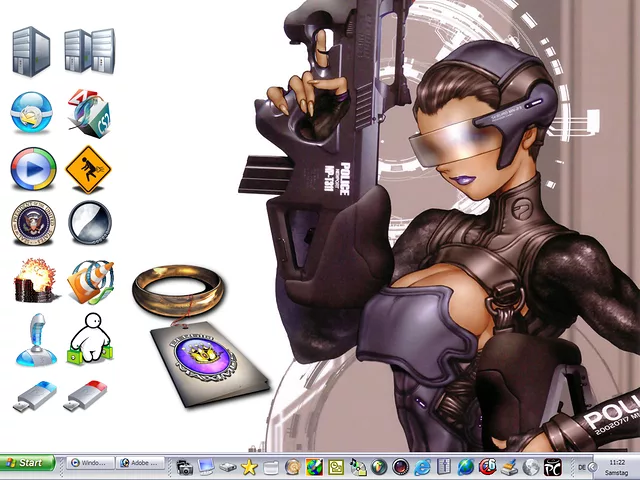
Task: Click the Start button
Action: [x=27, y=464]
